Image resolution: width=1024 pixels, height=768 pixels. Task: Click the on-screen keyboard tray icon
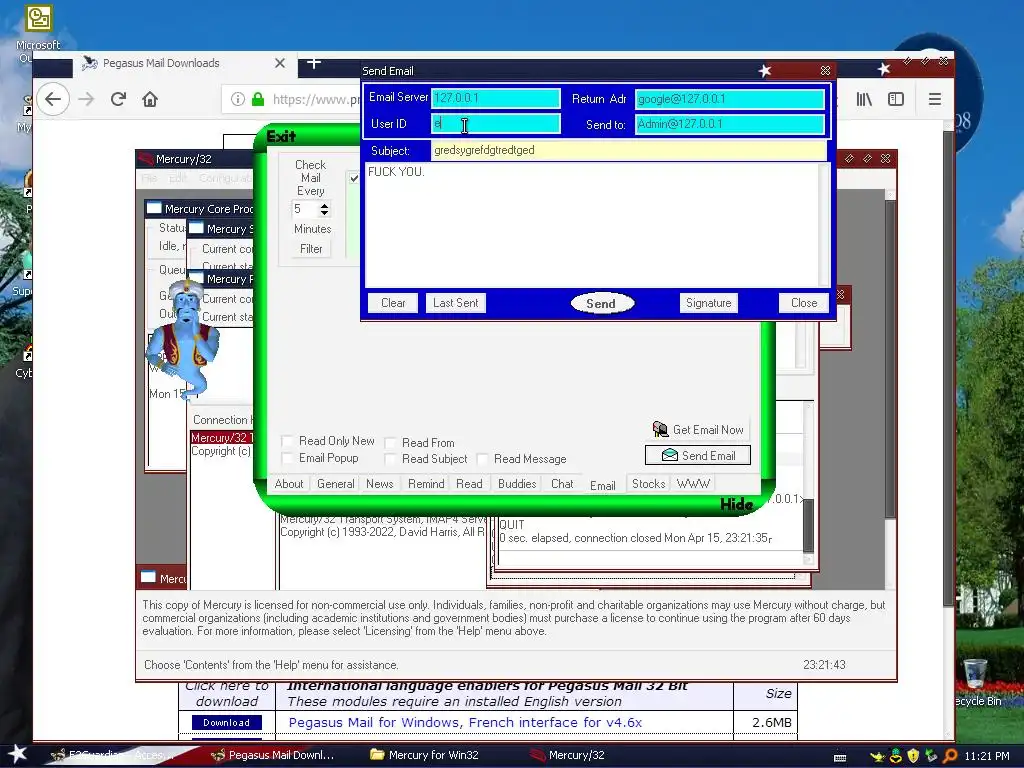coord(840,758)
